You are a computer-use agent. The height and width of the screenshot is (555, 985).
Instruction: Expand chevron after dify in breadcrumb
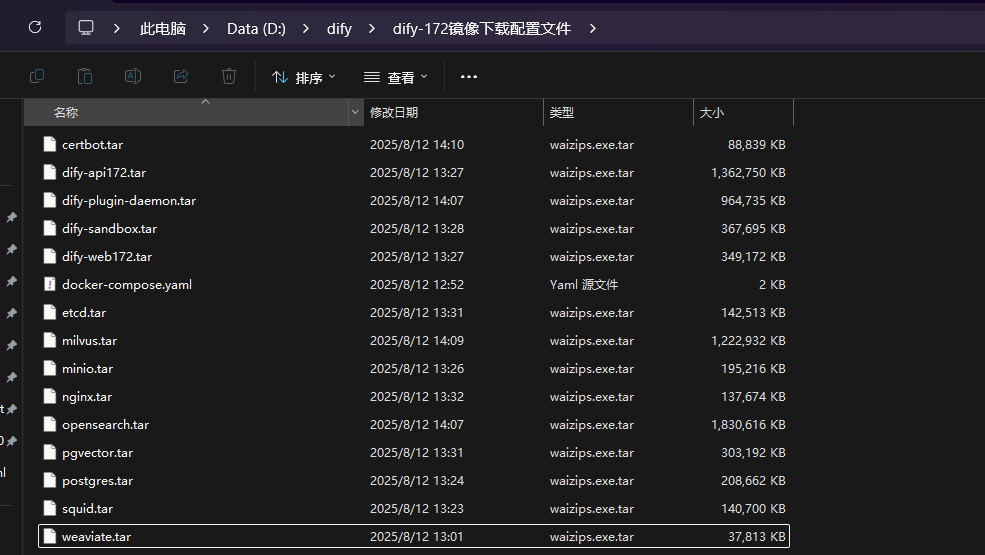point(372,28)
